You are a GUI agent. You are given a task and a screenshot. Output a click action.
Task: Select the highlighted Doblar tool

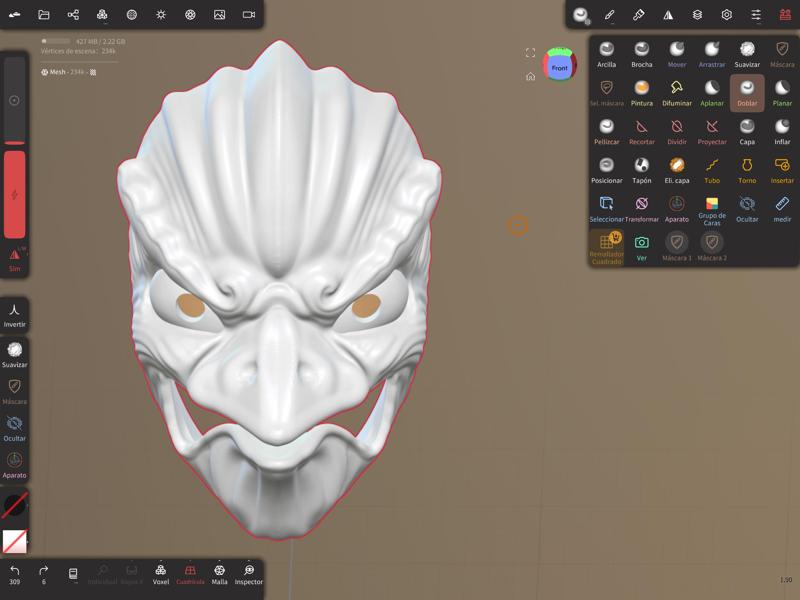pyautogui.click(x=747, y=93)
